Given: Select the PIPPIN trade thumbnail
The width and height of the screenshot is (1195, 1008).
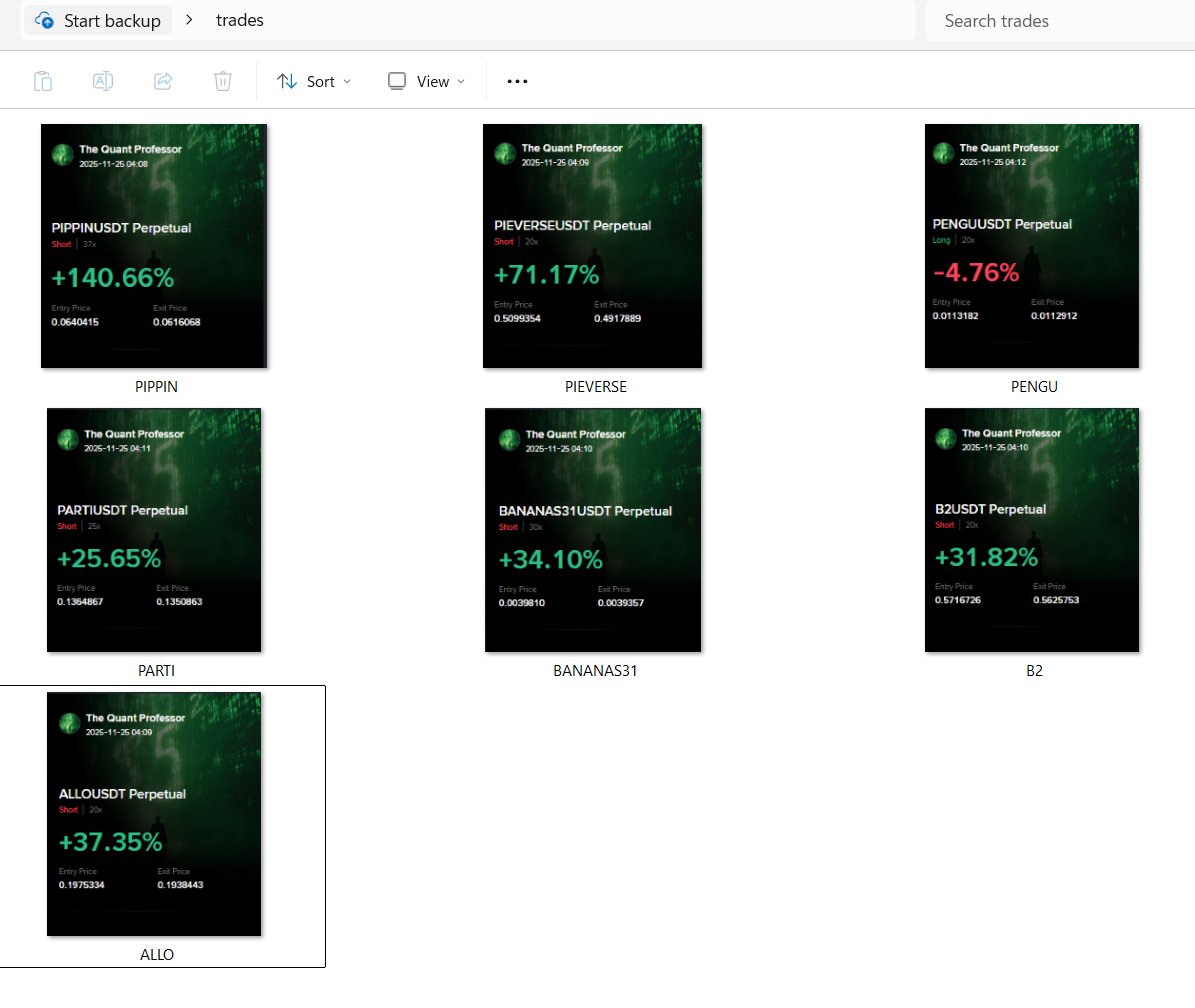Looking at the screenshot, I should [153, 245].
